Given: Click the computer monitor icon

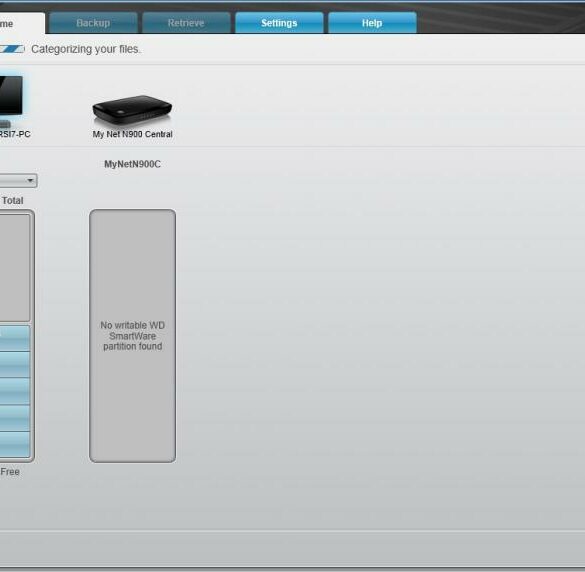Looking at the screenshot, I should click(11, 101).
